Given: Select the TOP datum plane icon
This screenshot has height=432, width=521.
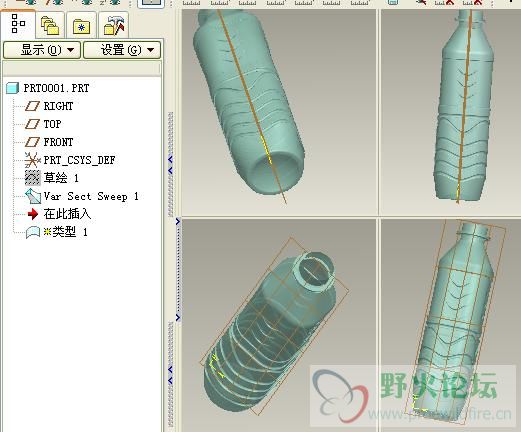Looking at the screenshot, I should [x=32, y=124].
